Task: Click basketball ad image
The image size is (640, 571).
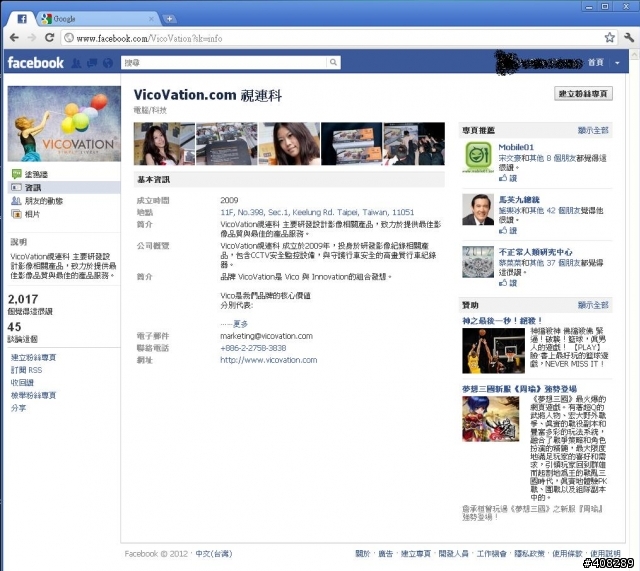Action: point(493,351)
